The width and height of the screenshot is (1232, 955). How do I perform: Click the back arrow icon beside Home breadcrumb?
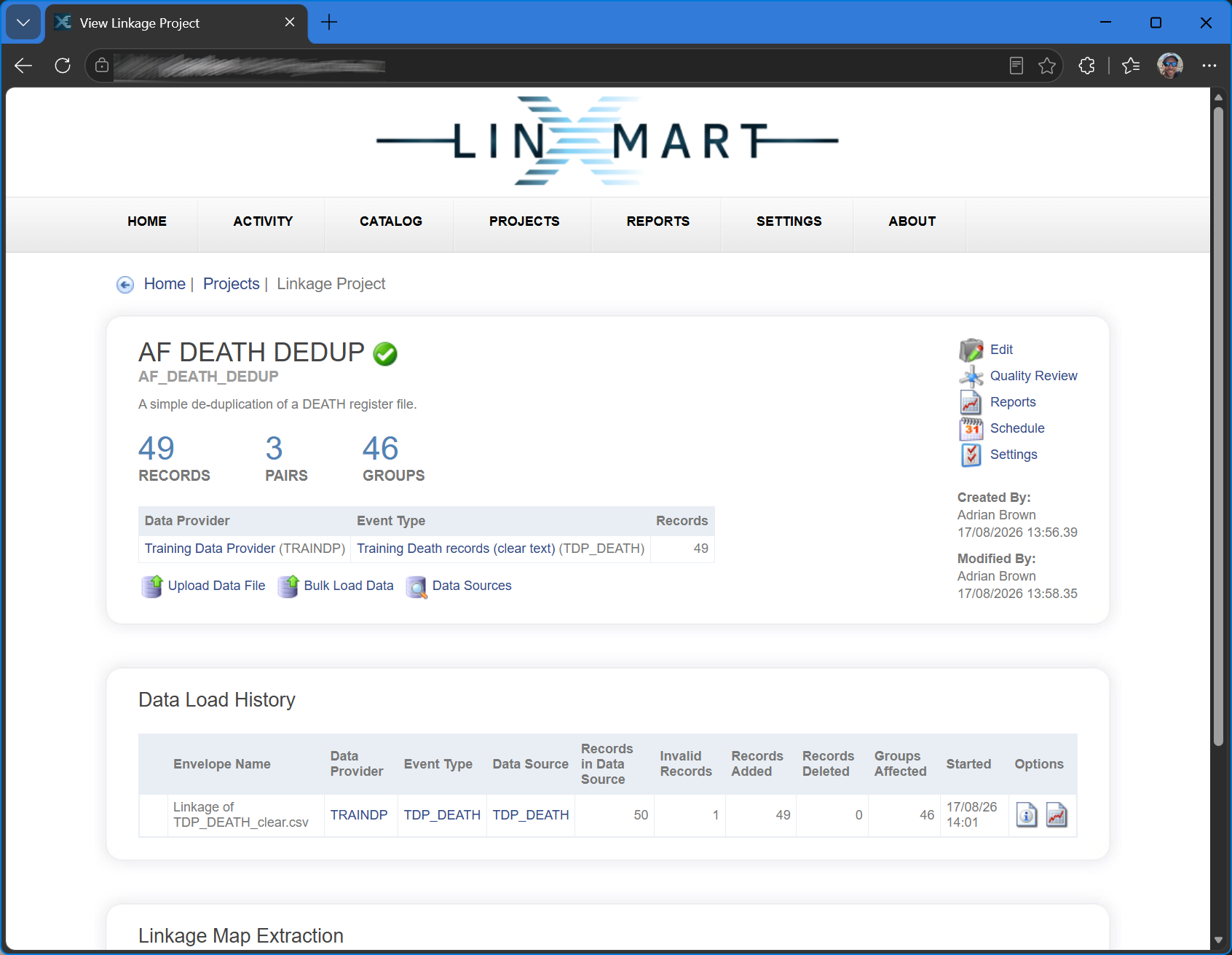[x=125, y=285]
